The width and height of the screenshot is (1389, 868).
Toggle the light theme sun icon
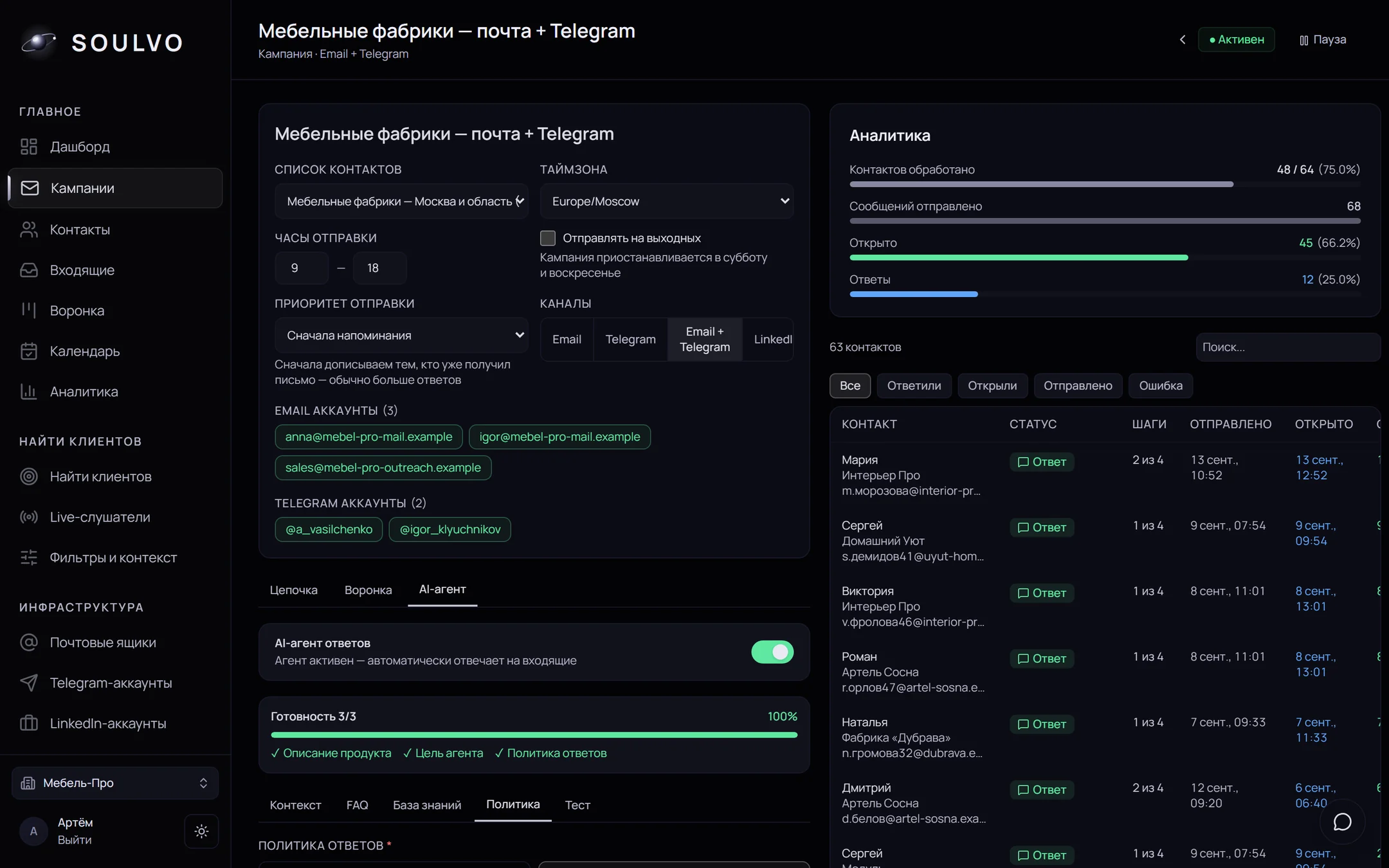coord(201,831)
